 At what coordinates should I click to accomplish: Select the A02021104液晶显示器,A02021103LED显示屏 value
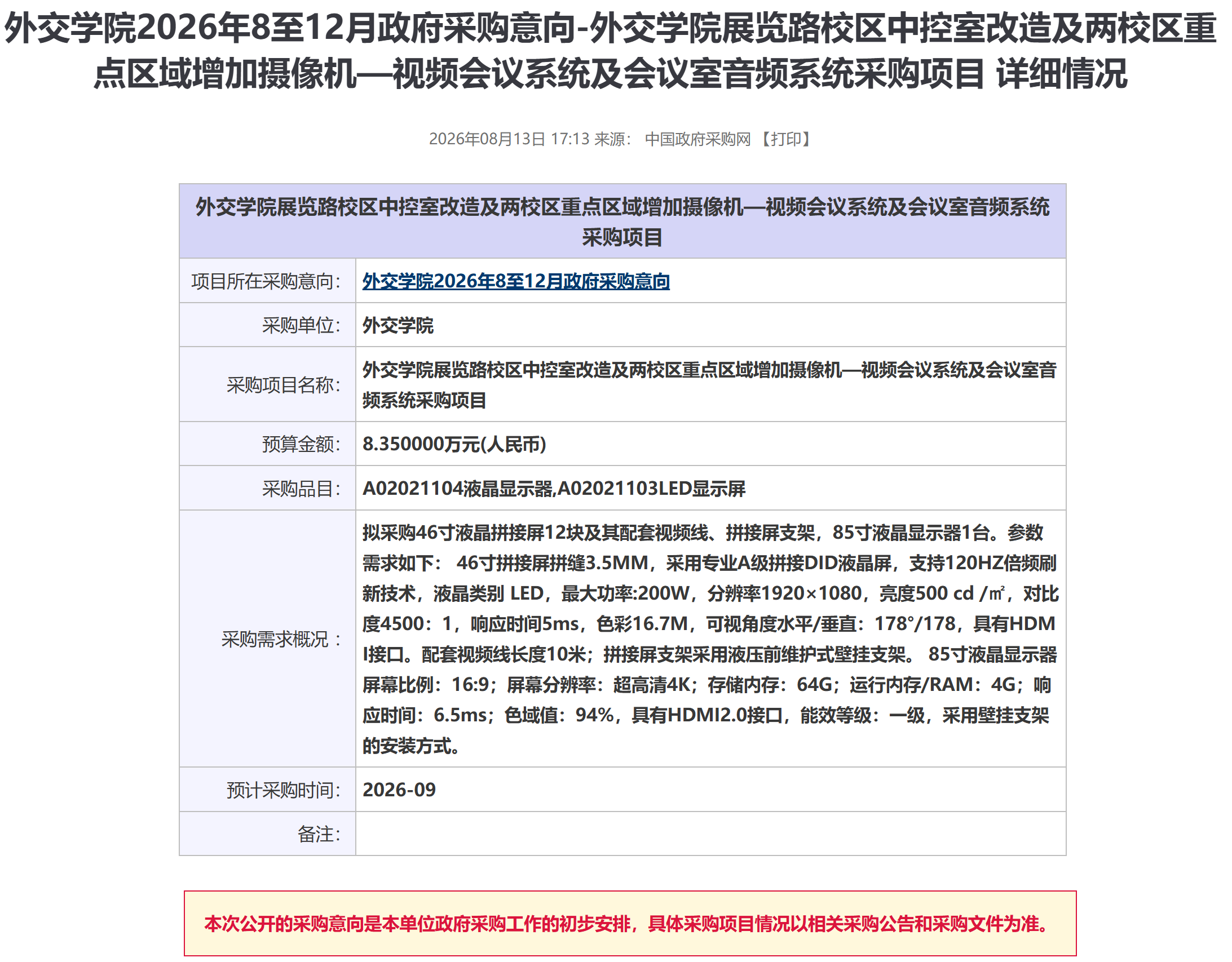click(x=553, y=489)
